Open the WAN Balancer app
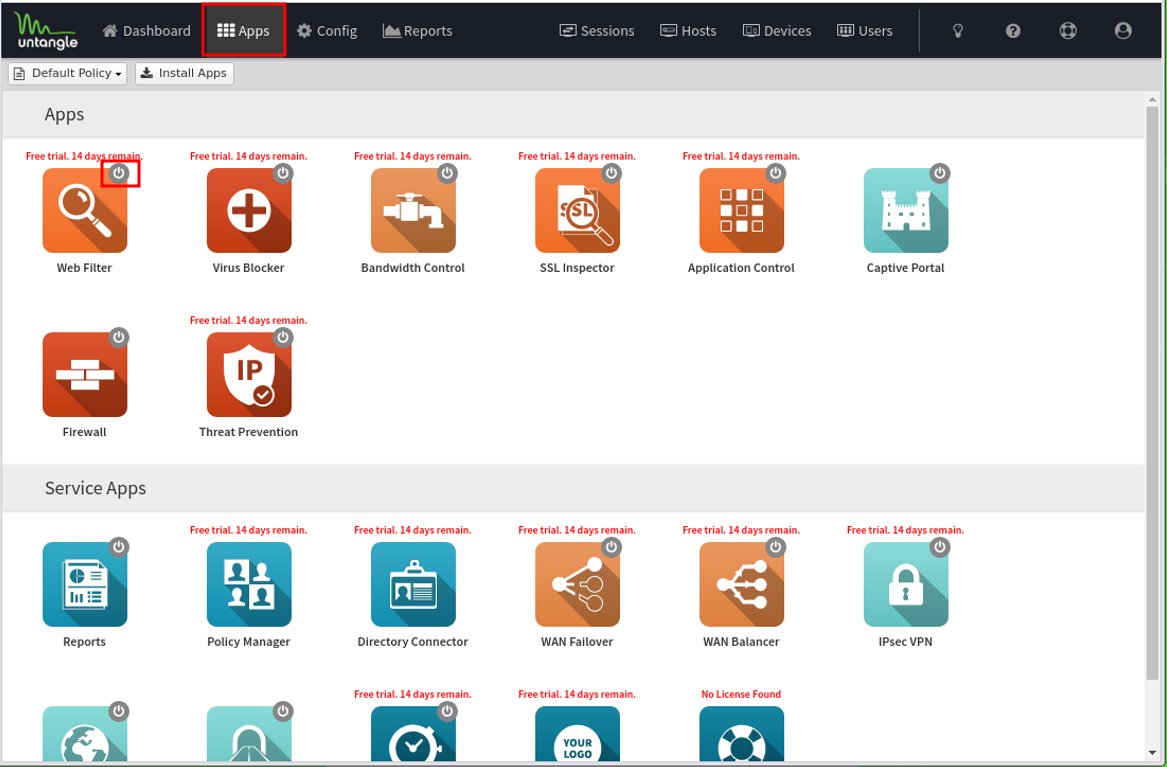The height and width of the screenshot is (767, 1167). click(741, 584)
